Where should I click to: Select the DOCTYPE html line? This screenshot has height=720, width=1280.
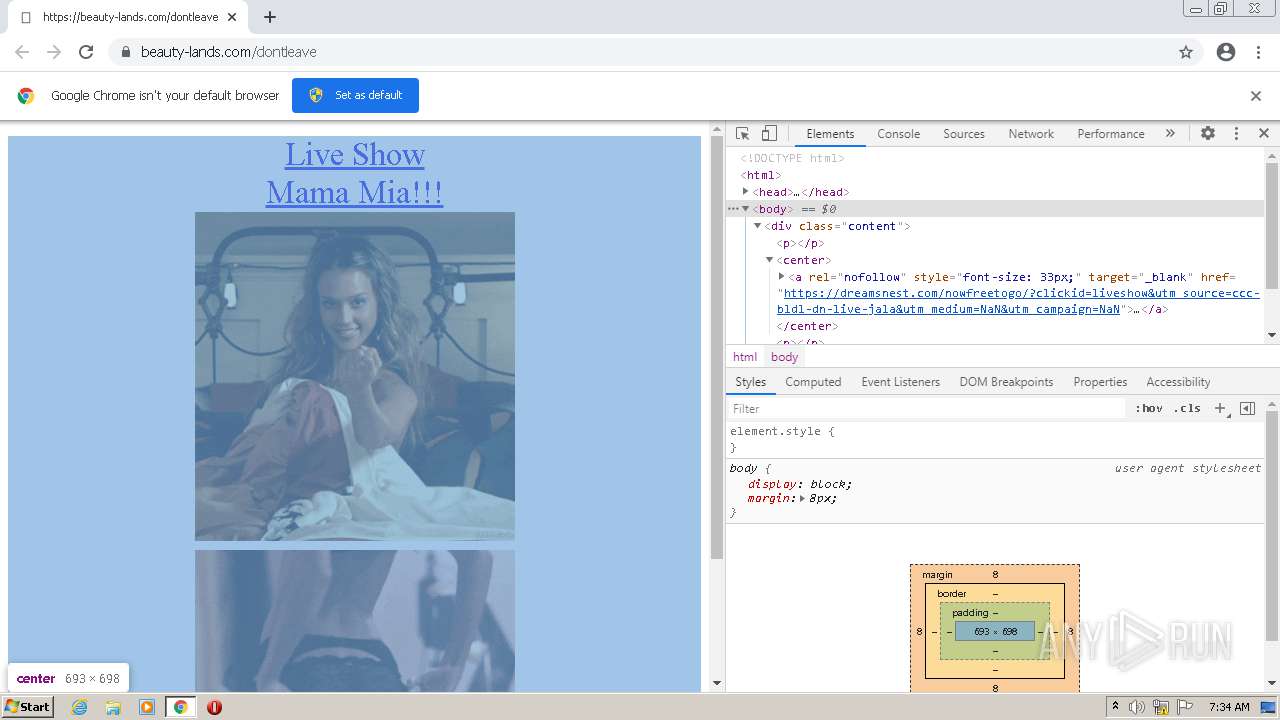click(792, 158)
